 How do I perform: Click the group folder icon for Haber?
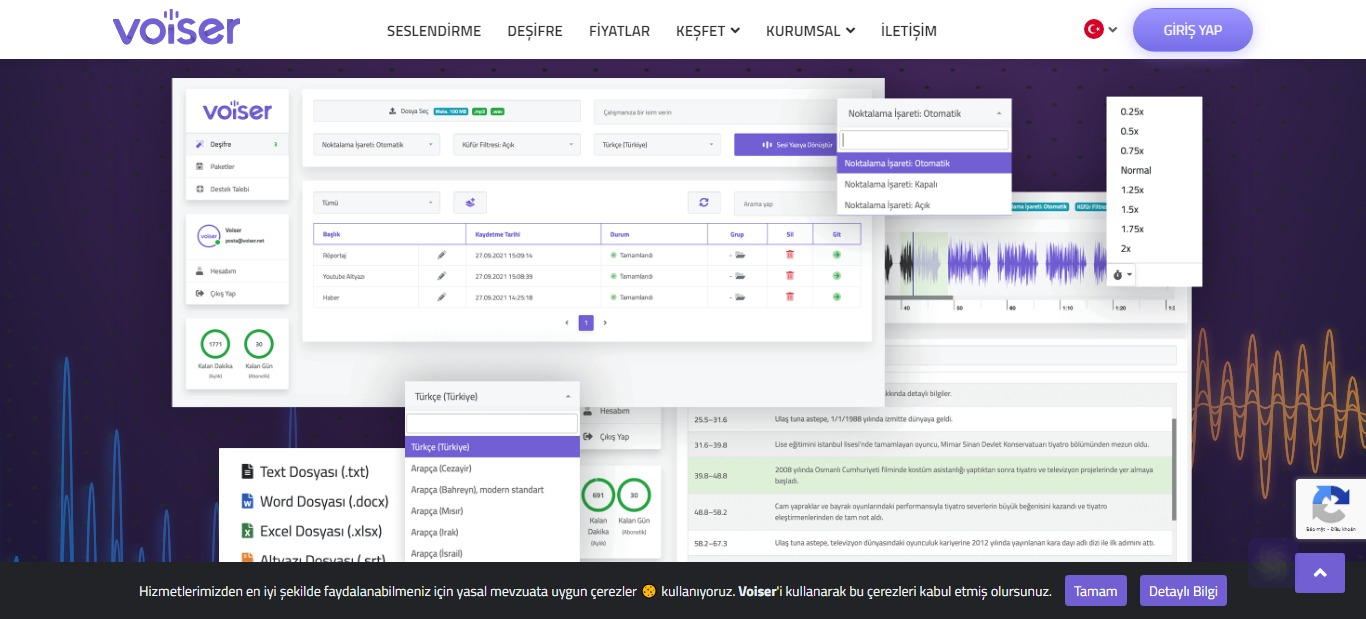pyautogui.click(x=740, y=297)
